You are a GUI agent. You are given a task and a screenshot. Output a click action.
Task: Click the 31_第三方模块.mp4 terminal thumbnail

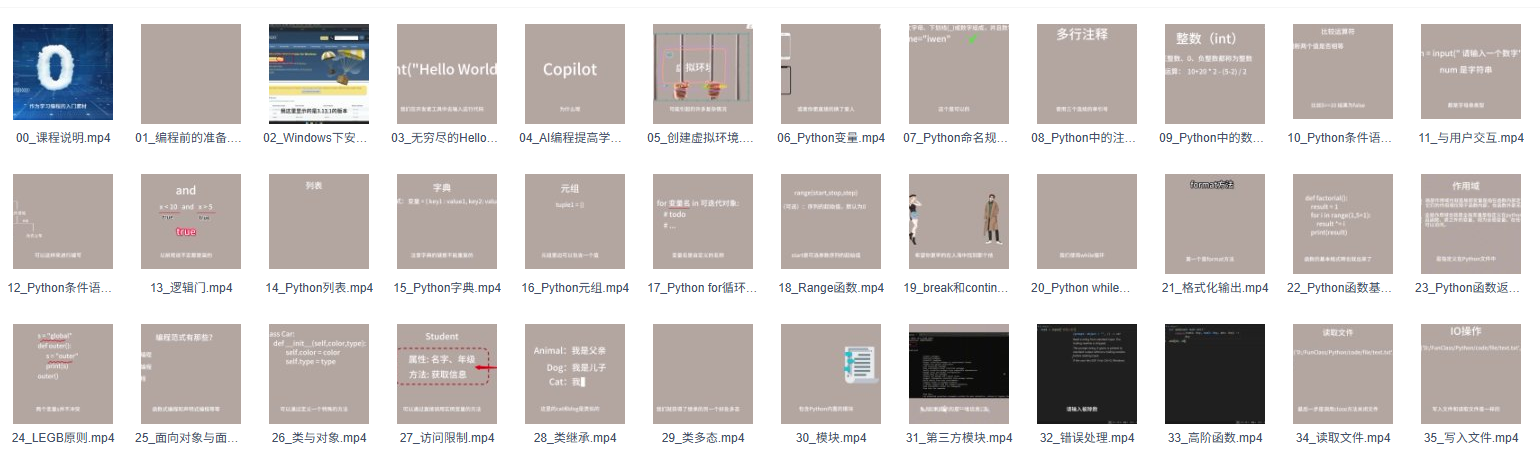pyautogui.click(x=959, y=374)
